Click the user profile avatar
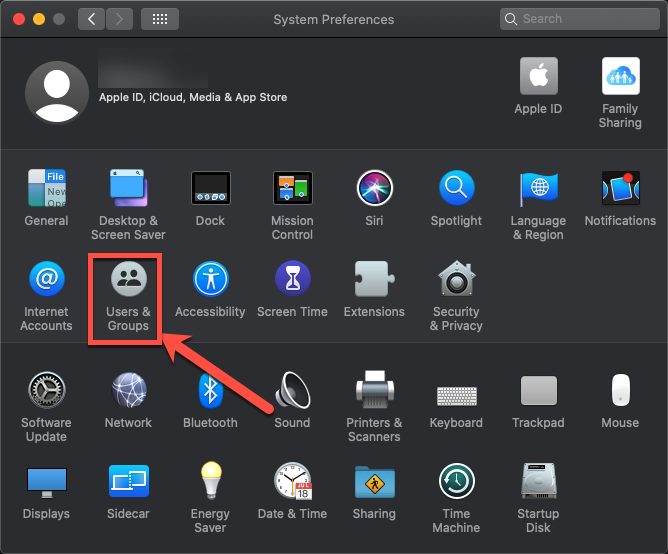Image resolution: width=668 pixels, height=554 pixels. 57,92
